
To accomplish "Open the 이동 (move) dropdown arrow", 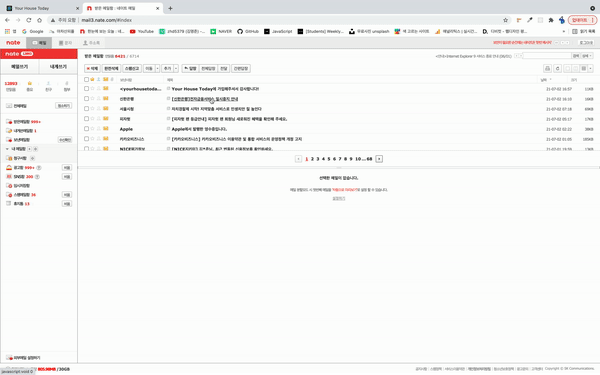I will tap(157, 68).
